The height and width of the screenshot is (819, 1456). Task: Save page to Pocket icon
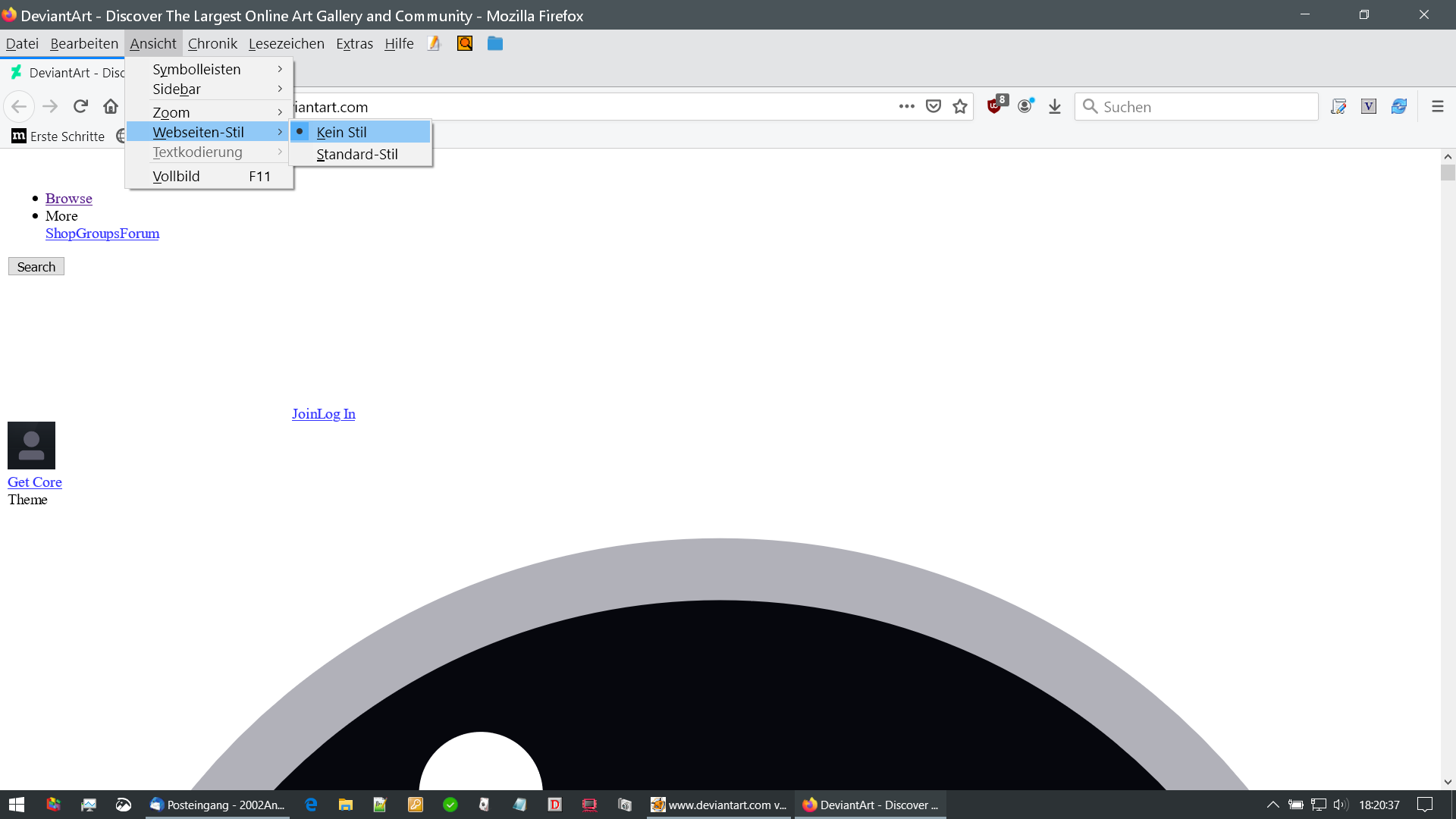click(x=934, y=106)
